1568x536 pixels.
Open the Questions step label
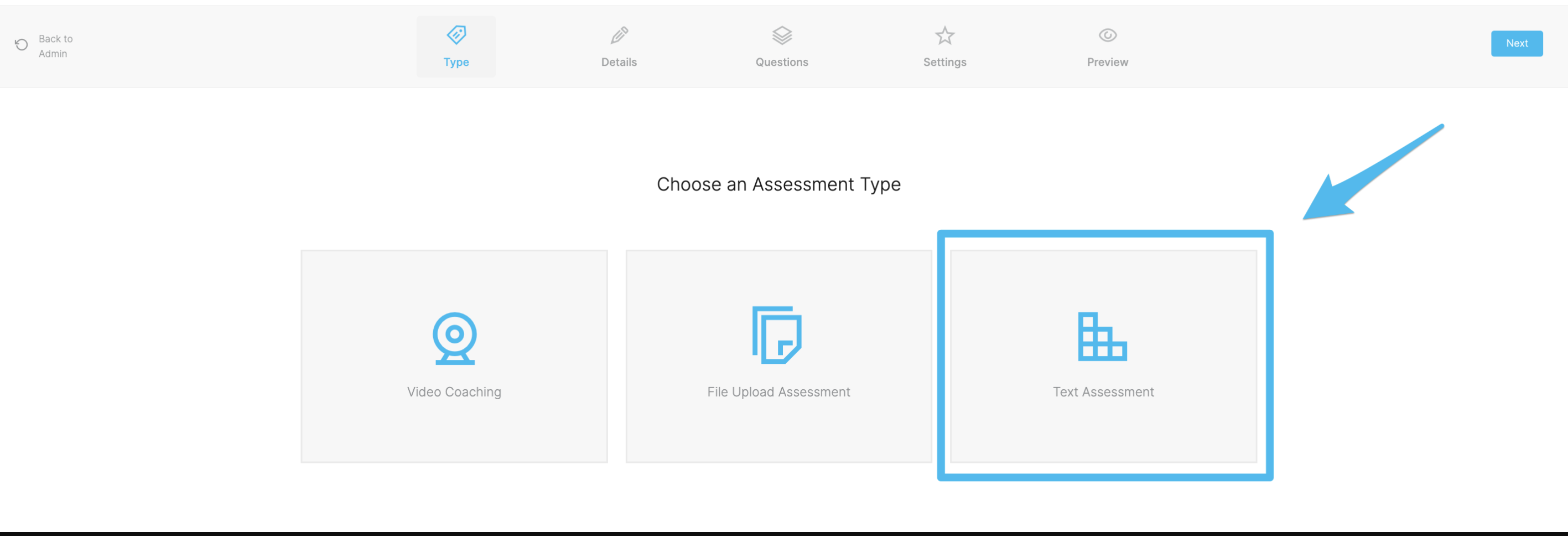[782, 62]
